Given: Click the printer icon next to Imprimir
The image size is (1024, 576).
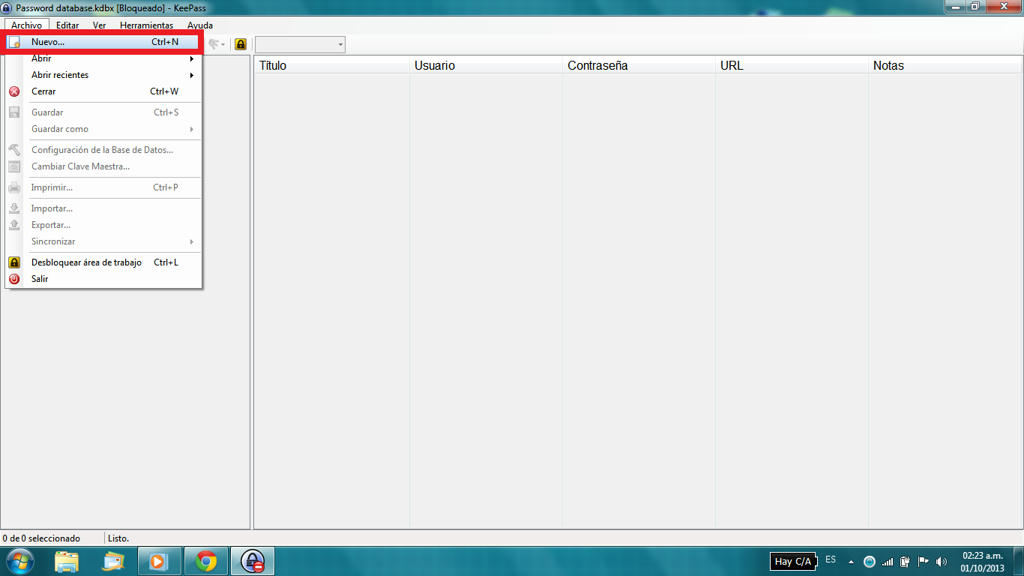Looking at the screenshot, I should click(14, 187).
